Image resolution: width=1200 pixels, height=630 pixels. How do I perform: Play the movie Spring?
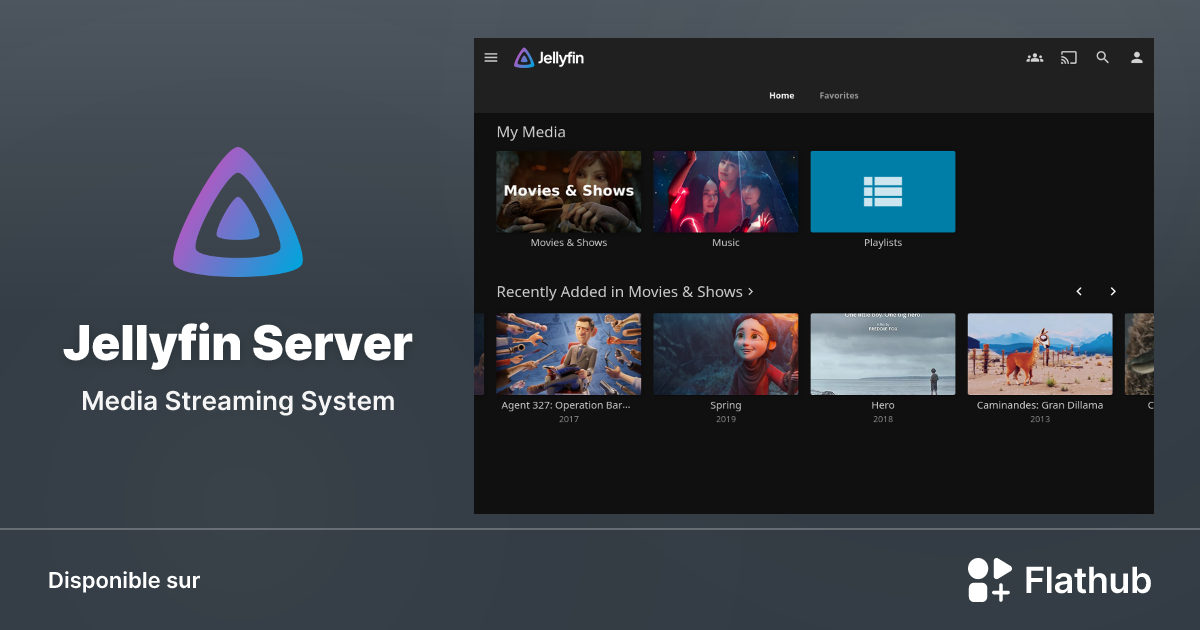pyautogui.click(x=725, y=353)
